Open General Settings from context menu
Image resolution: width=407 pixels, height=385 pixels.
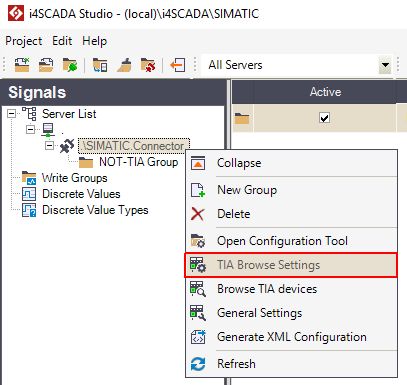point(291,313)
